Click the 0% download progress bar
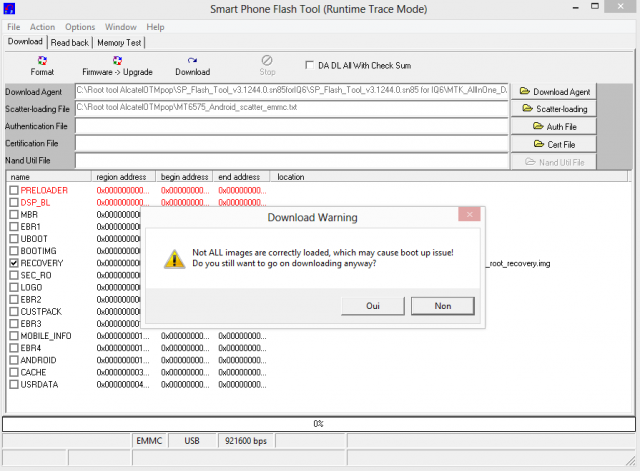 [x=319, y=424]
